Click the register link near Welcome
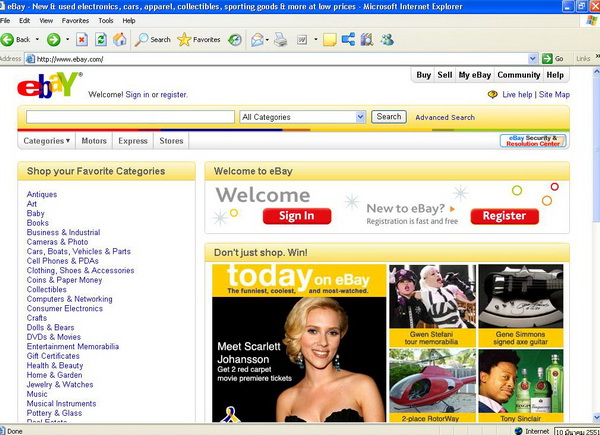600x435 pixels. (x=173, y=94)
